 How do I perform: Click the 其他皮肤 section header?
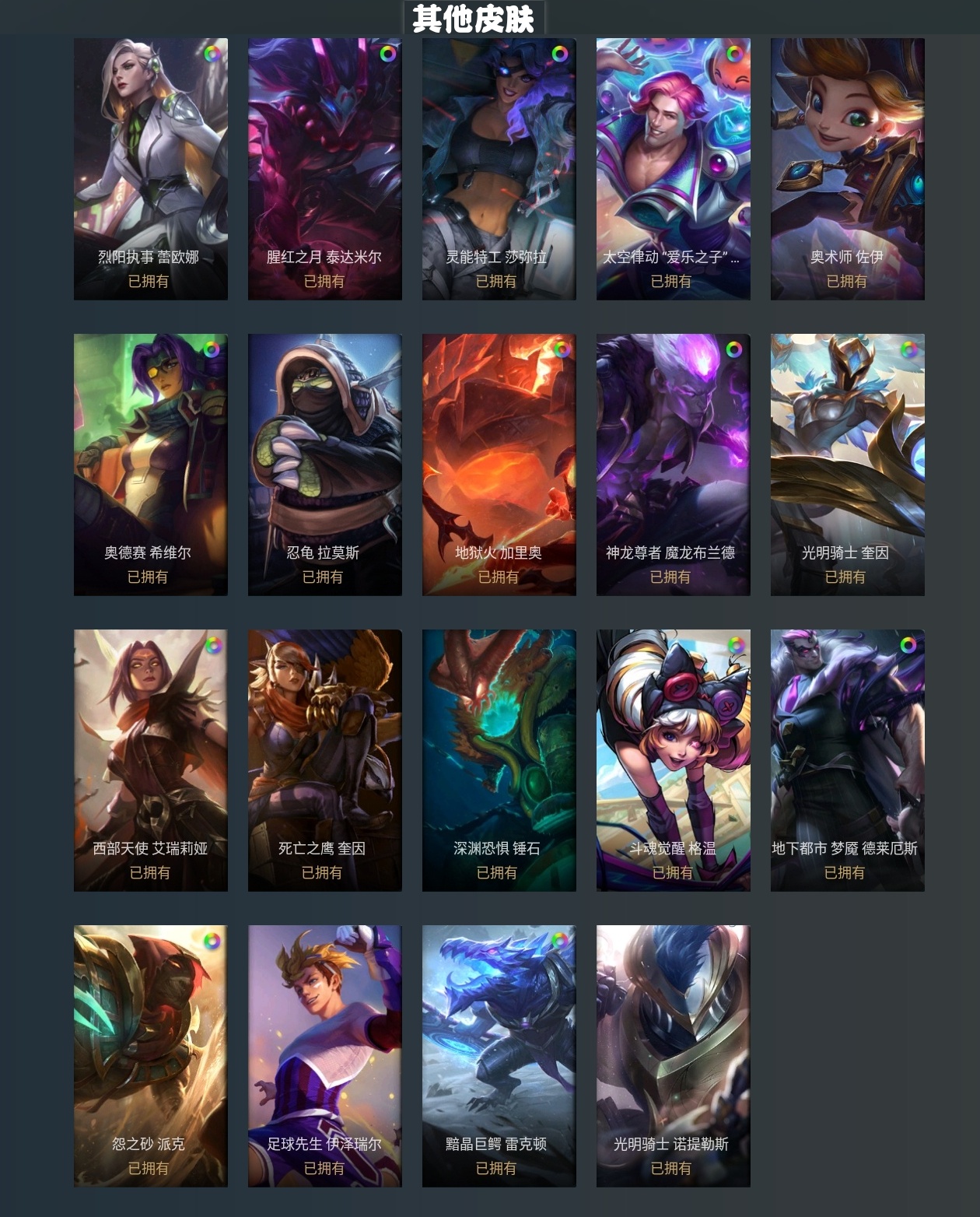(x=474, y=19)
